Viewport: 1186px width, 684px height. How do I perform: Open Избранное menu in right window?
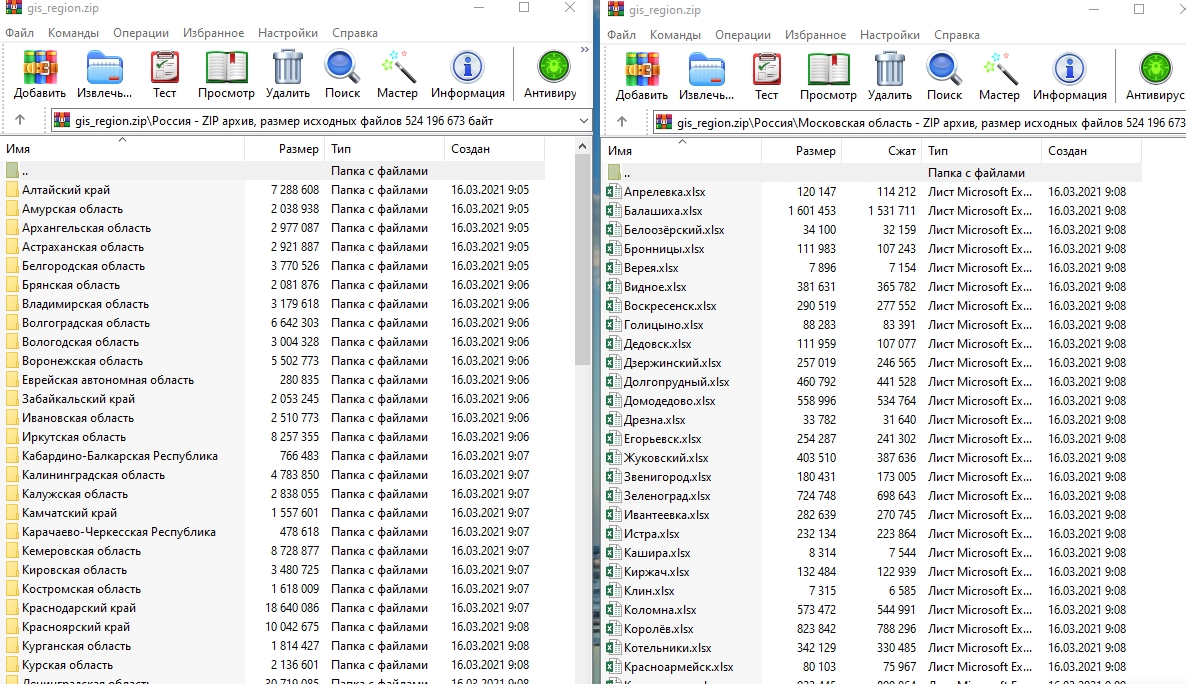(x=815, y=35)
